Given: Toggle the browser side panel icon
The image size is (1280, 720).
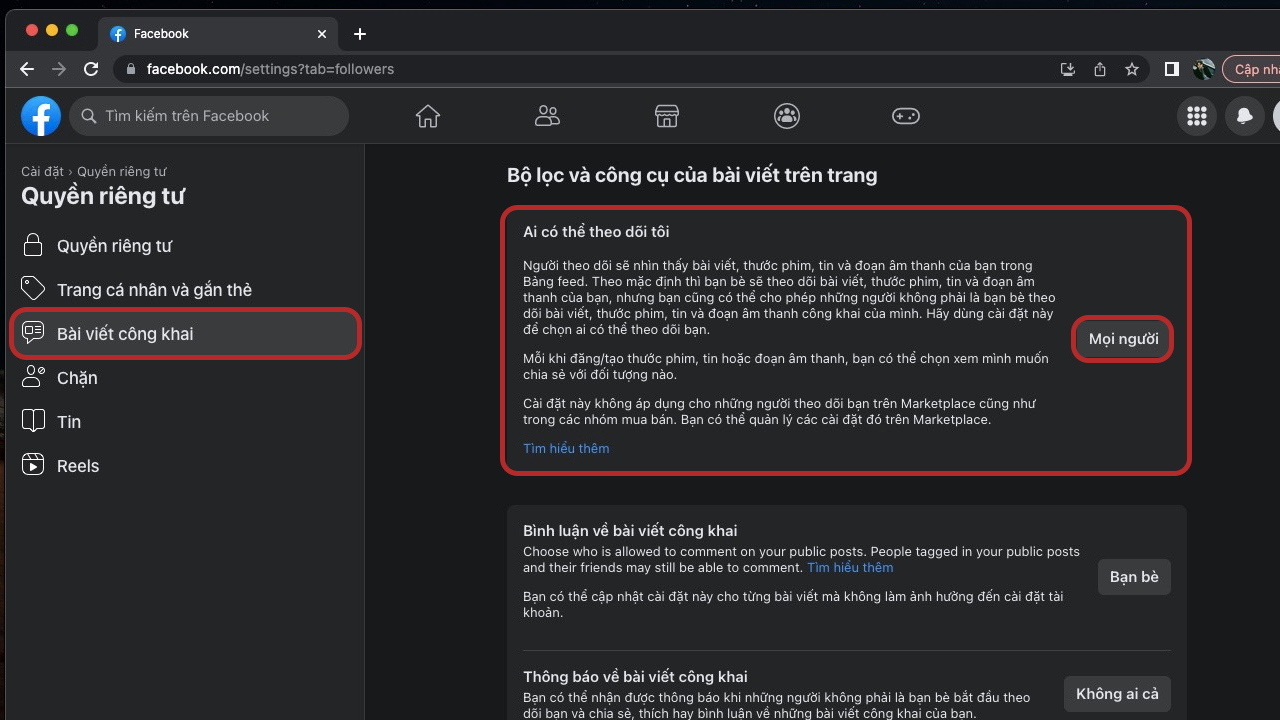Looking at the screenshot, I should pos(1172,69).
